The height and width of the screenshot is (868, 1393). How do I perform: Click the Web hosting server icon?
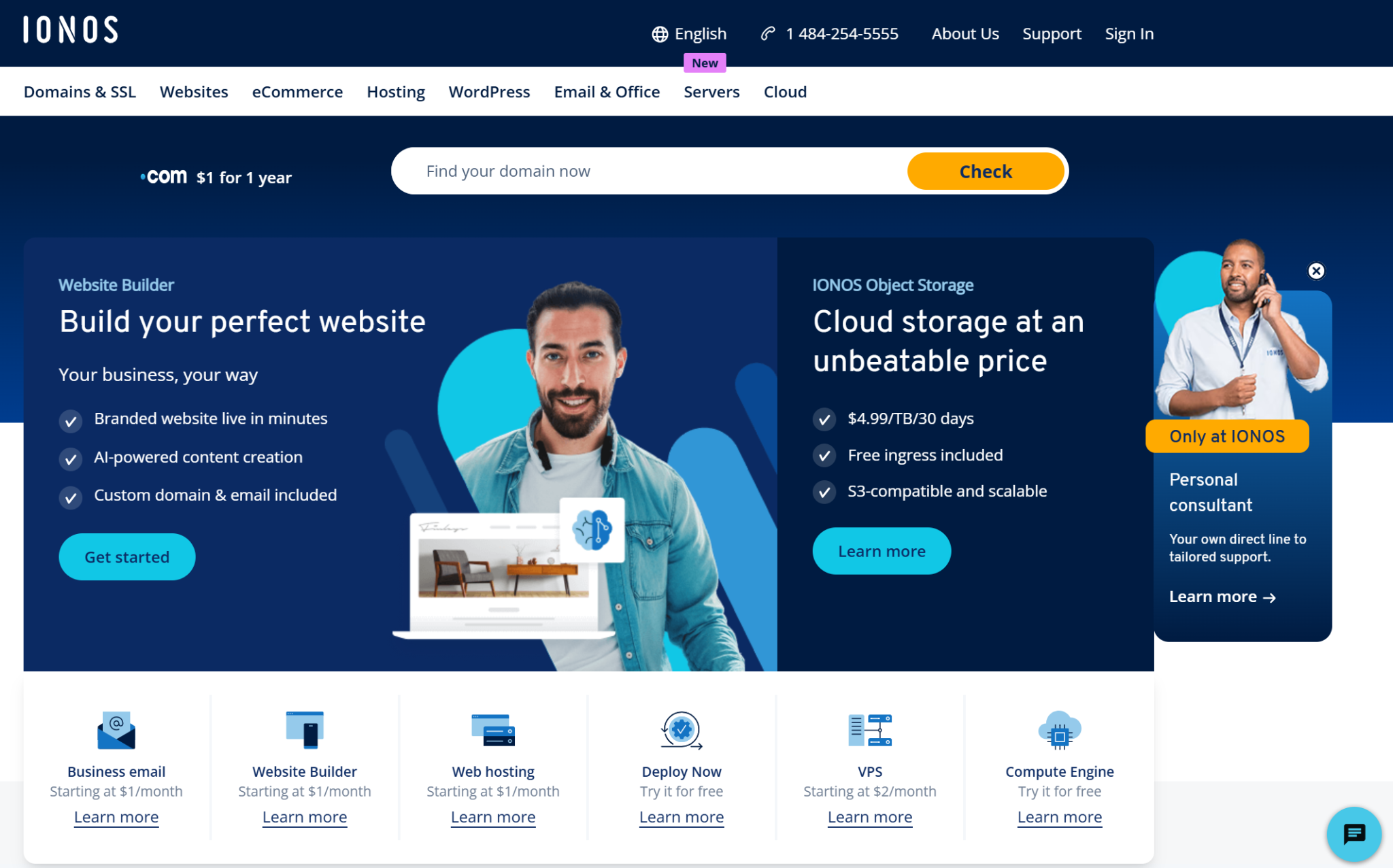(x=493, y=730)
